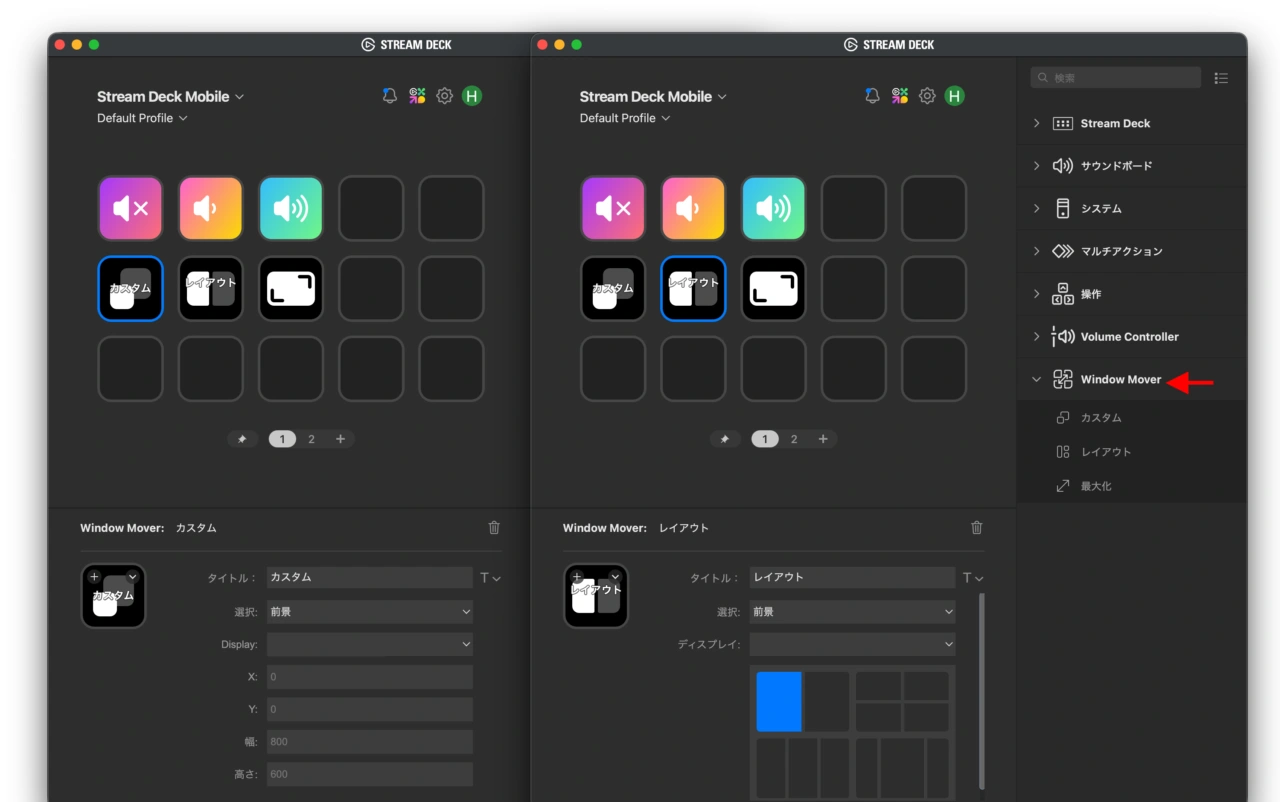Select the blue zone in the layout picker
Screen dimensions: 1280x802
click(x=780, y=701)
